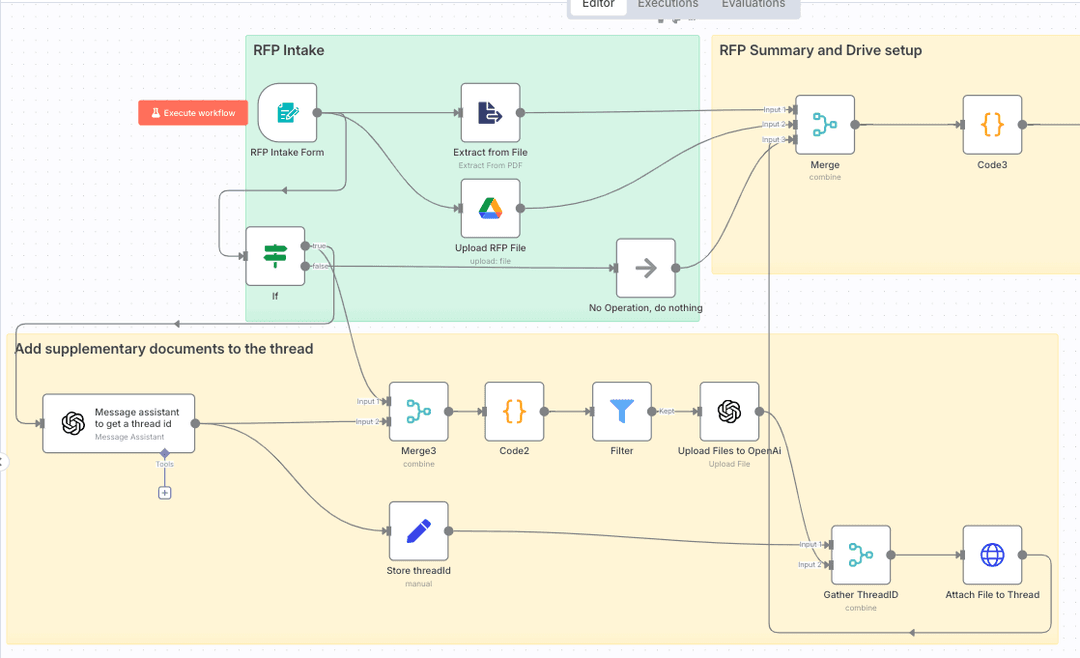Click the Merge node in RFP Summary section
This screenshot has width=1080, height=658.
825,125
